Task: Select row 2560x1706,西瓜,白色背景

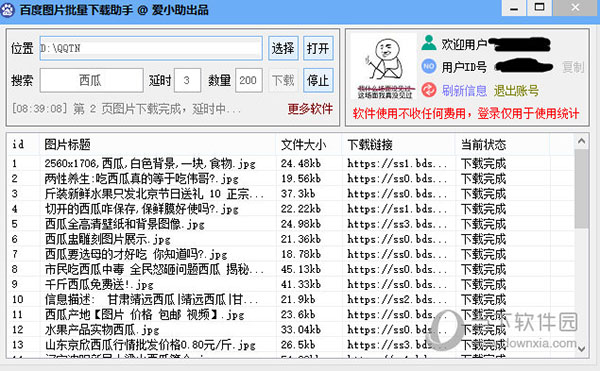Action: [291, 164]
